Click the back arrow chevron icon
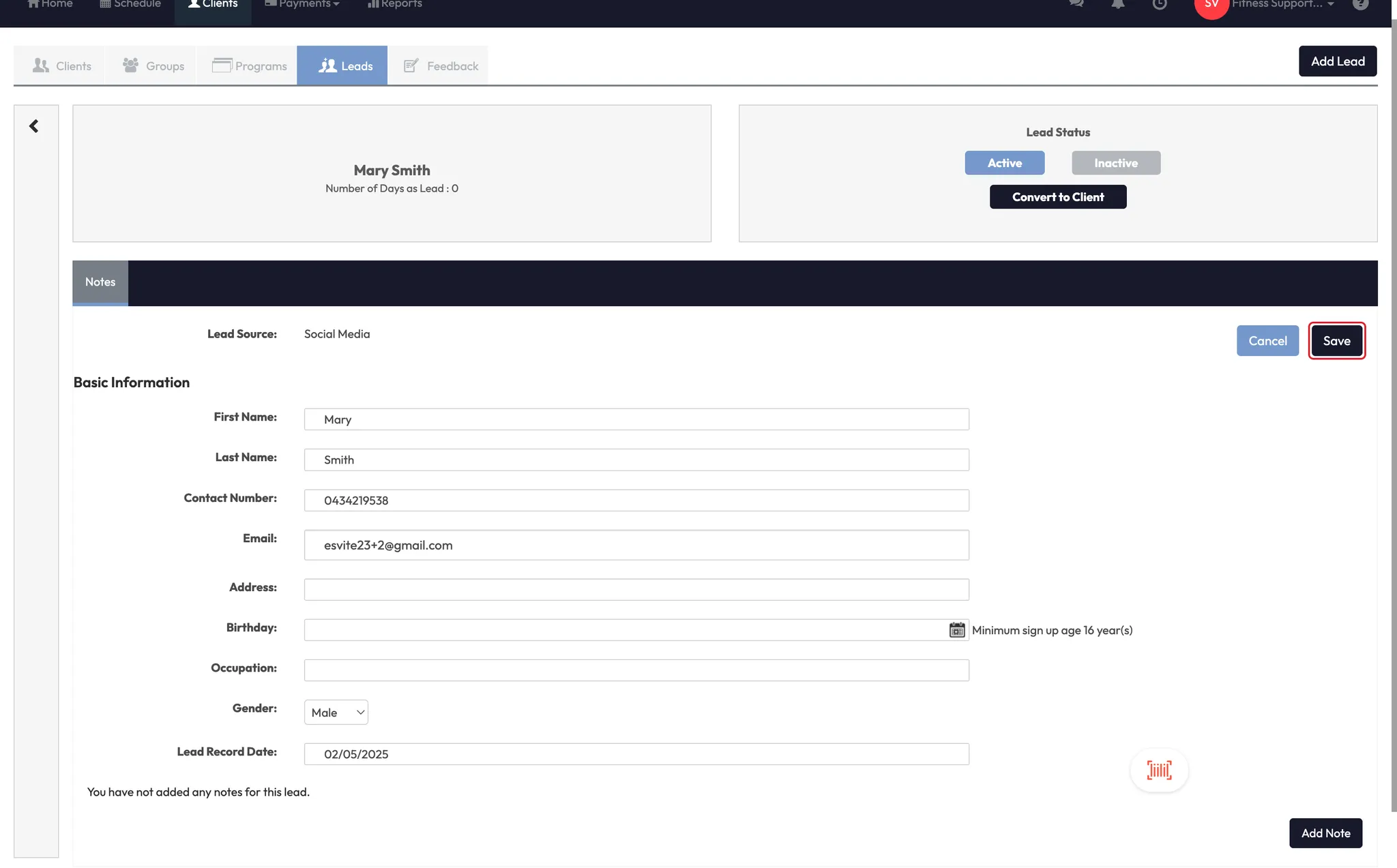This screenshot has width=1397, height=868. click(x=33, y=126)
